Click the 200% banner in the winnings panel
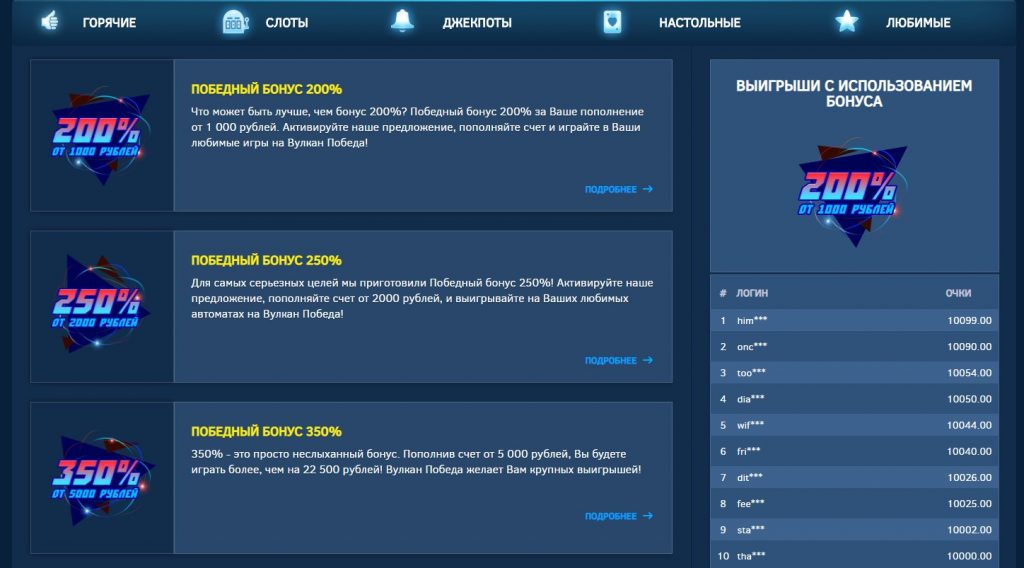This screenshot has height=568, width=1024. 853,190
